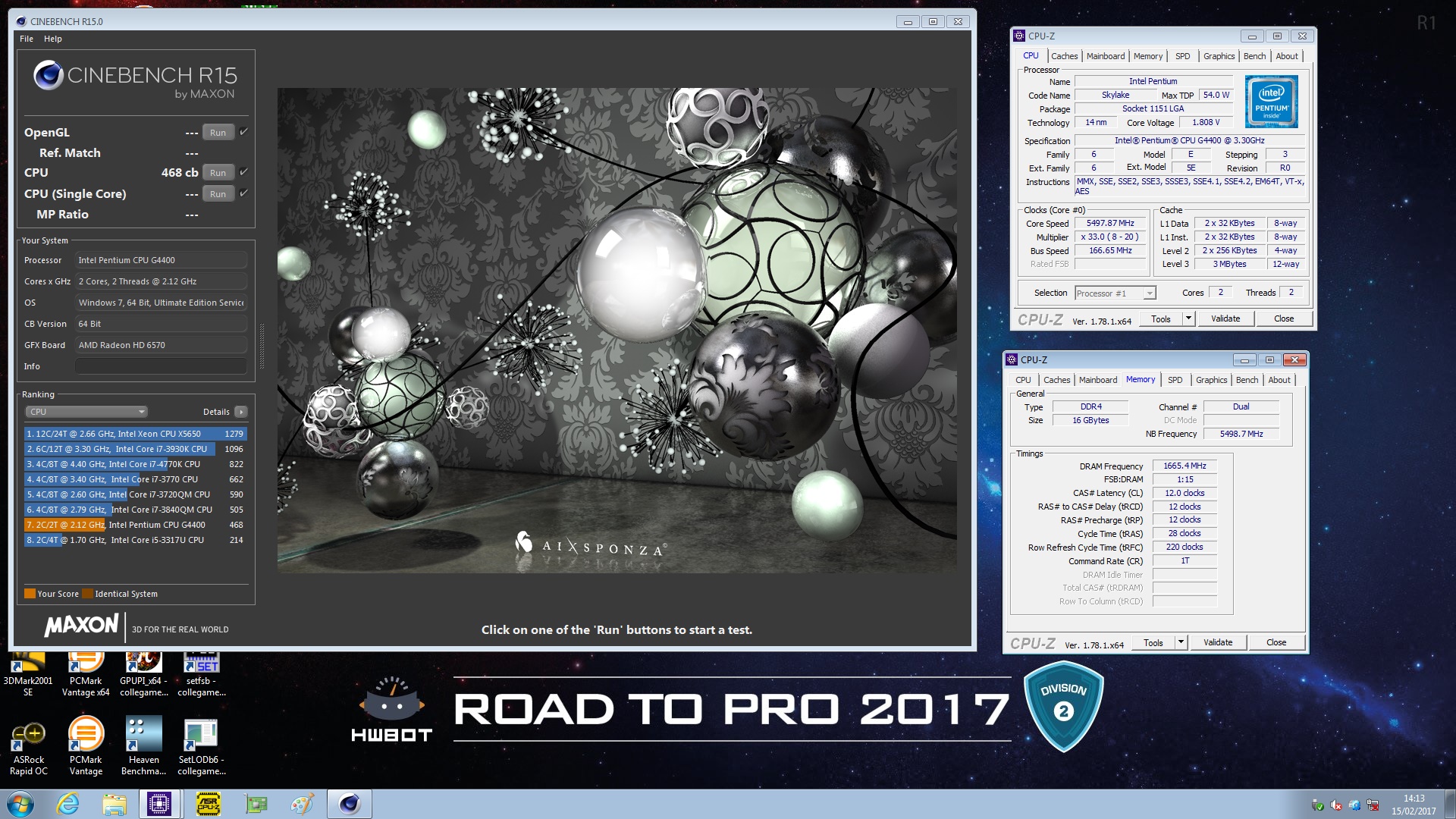
Task: Open Mainboard tab in upper CPU-Z
Action: tap(1106, 56)
